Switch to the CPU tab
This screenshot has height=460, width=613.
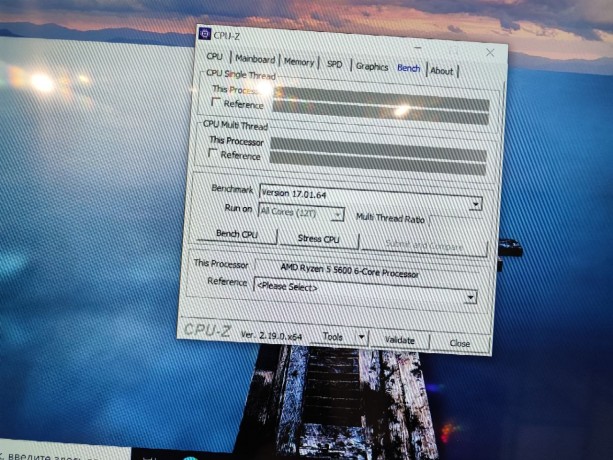pos(215,58)
